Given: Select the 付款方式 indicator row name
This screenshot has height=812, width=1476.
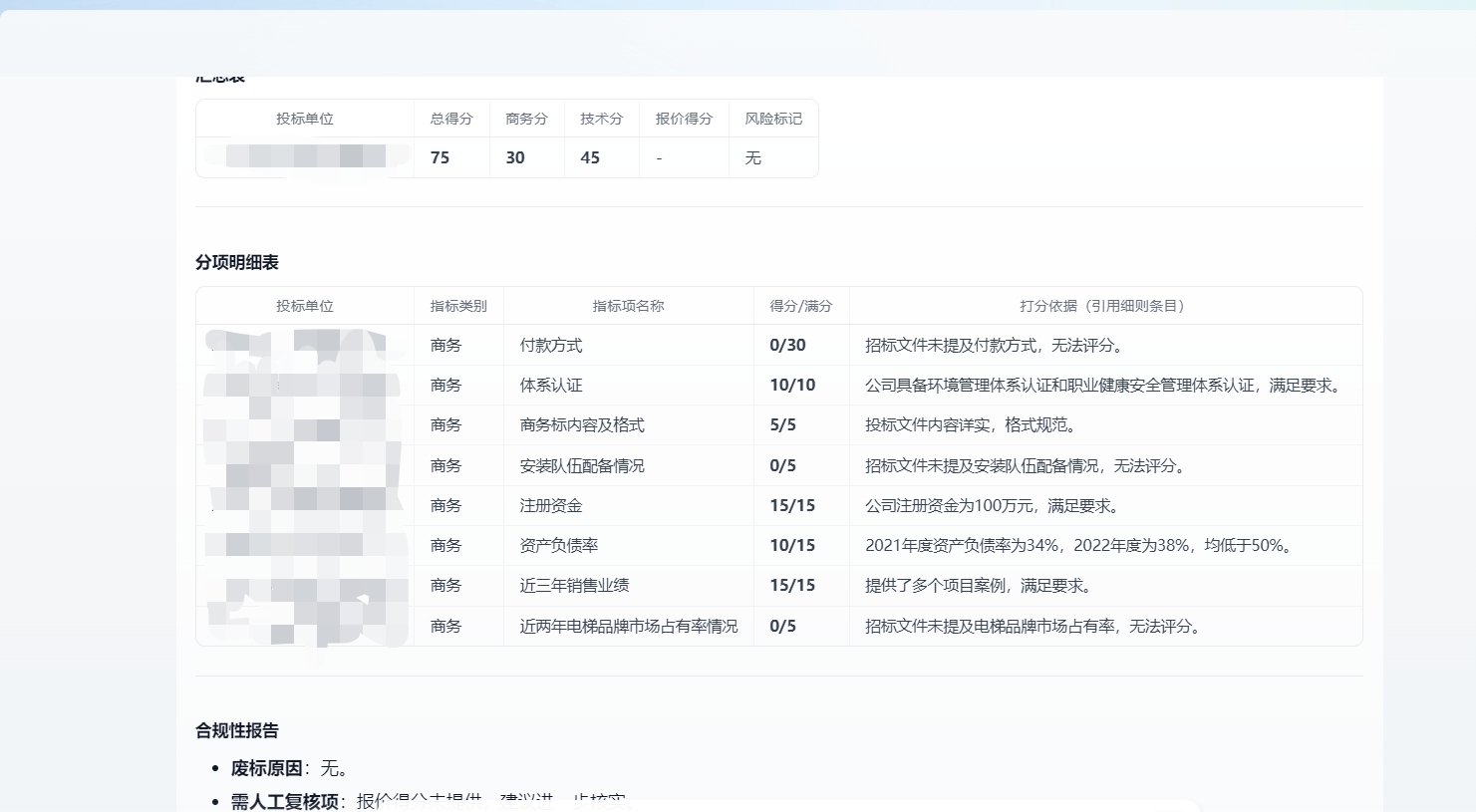Looking at the screenshot, I should pyautogui.click(x=551, y=346).
